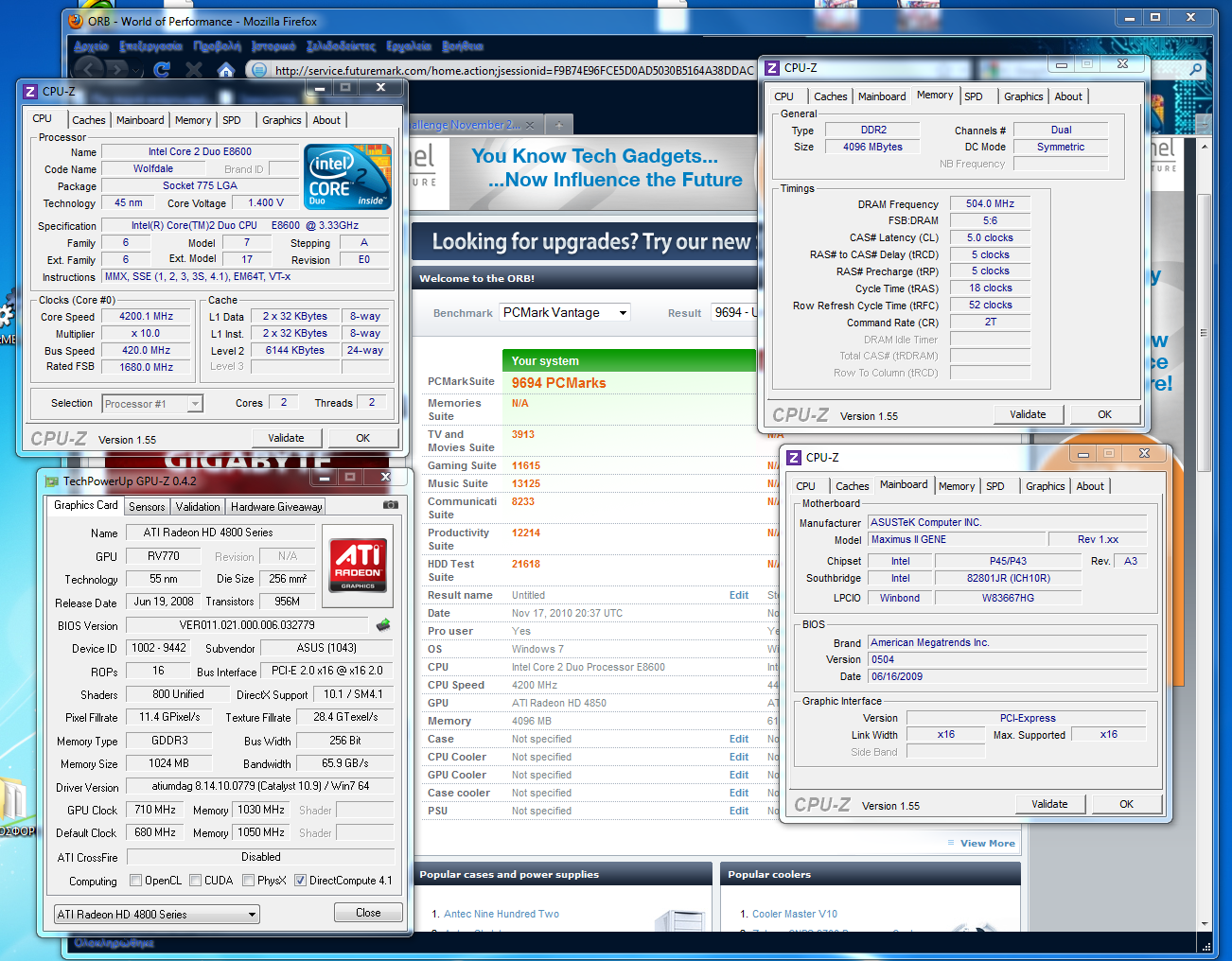Click Validate in processor CPU-Z window
The height and width of the screenshot is (961, 1232).
[x=286, y=438]
